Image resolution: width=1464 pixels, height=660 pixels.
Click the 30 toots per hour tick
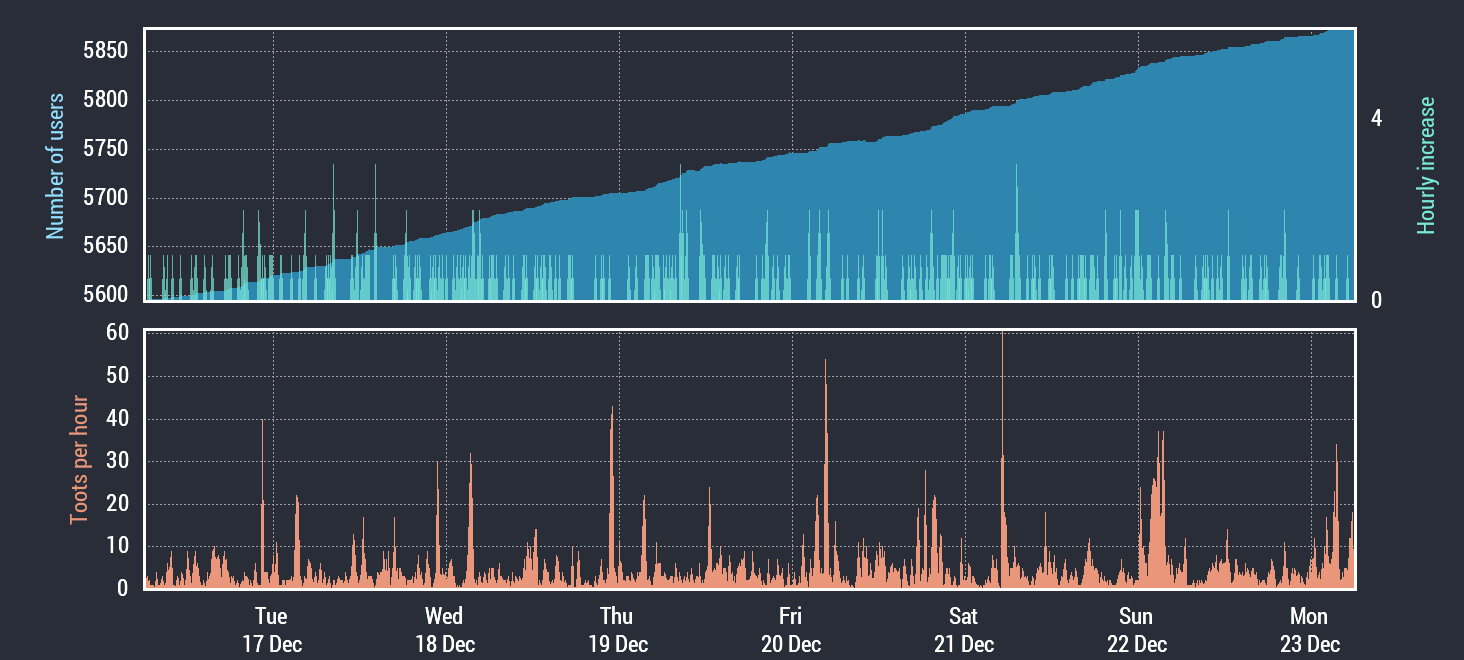pos(117,461)
